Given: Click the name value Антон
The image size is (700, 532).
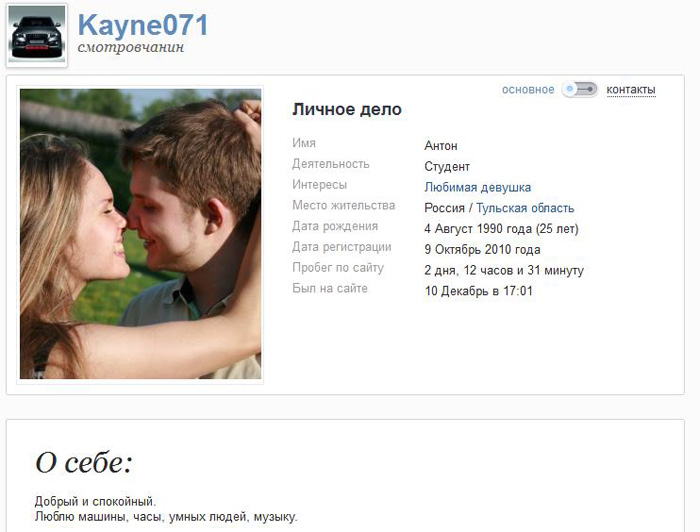Looking at the screenshot, I should point(441,146).
